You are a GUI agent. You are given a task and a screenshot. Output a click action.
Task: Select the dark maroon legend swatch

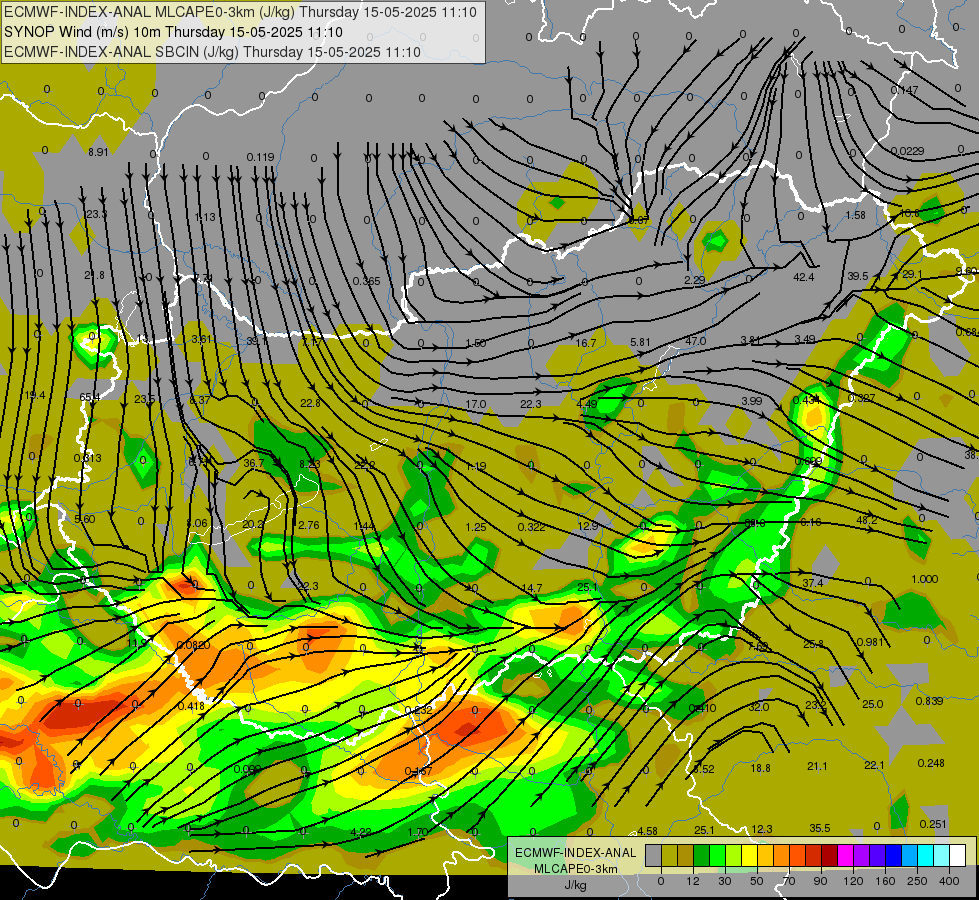tap(830, 855)
